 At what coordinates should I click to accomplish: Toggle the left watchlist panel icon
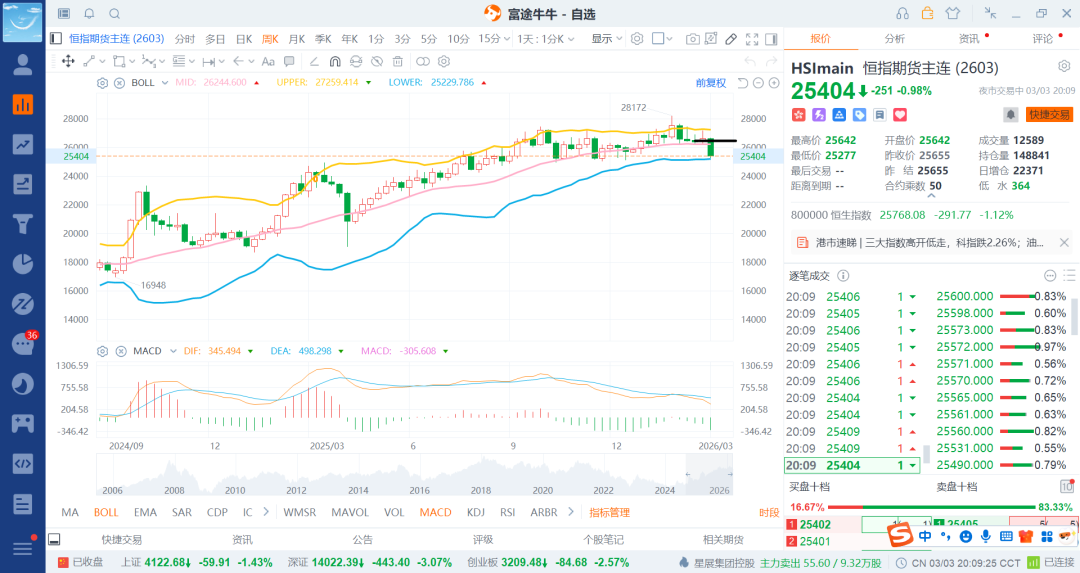(x=56, y=39)
